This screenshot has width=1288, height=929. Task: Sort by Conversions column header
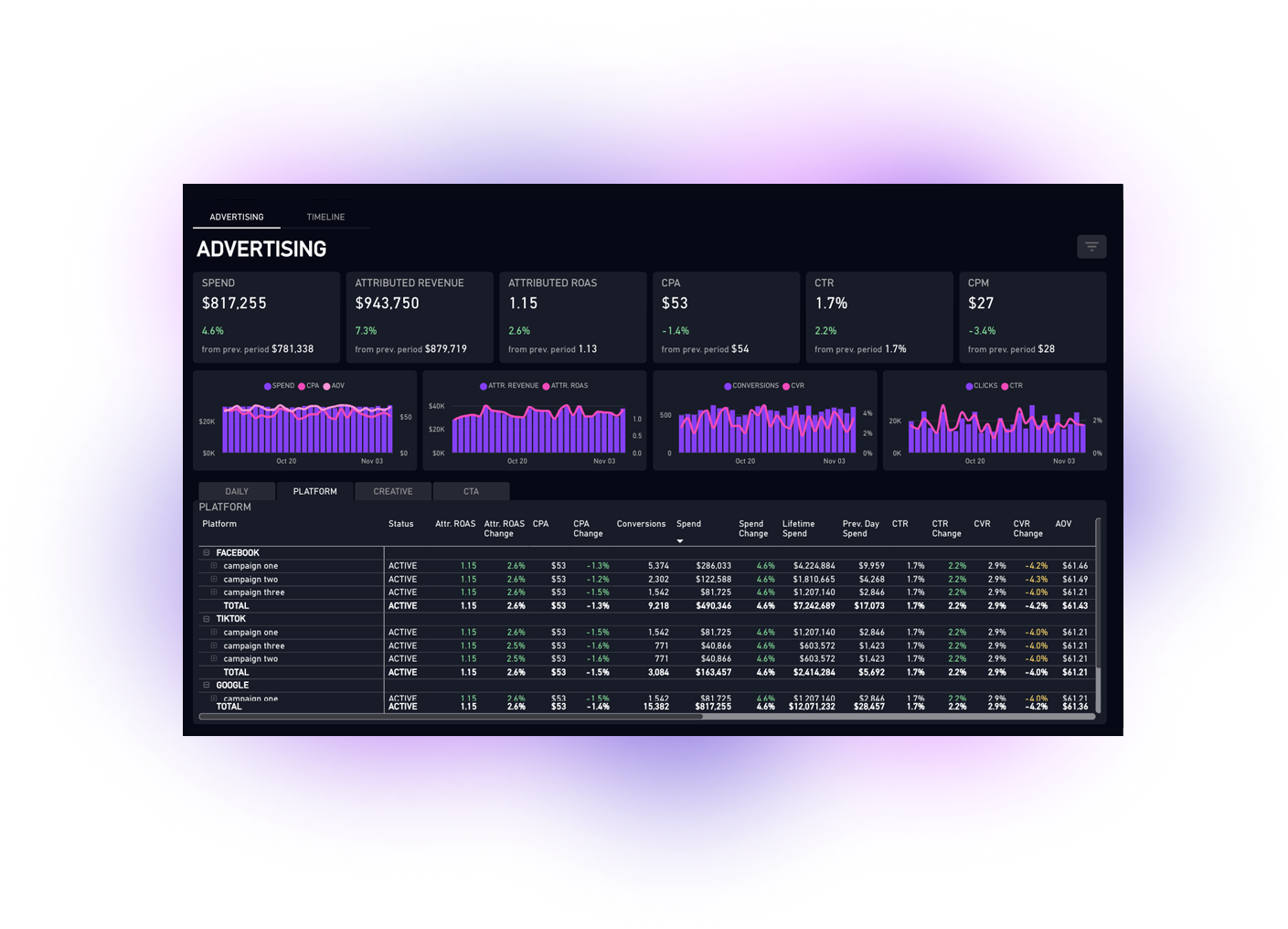click(641, 524)
